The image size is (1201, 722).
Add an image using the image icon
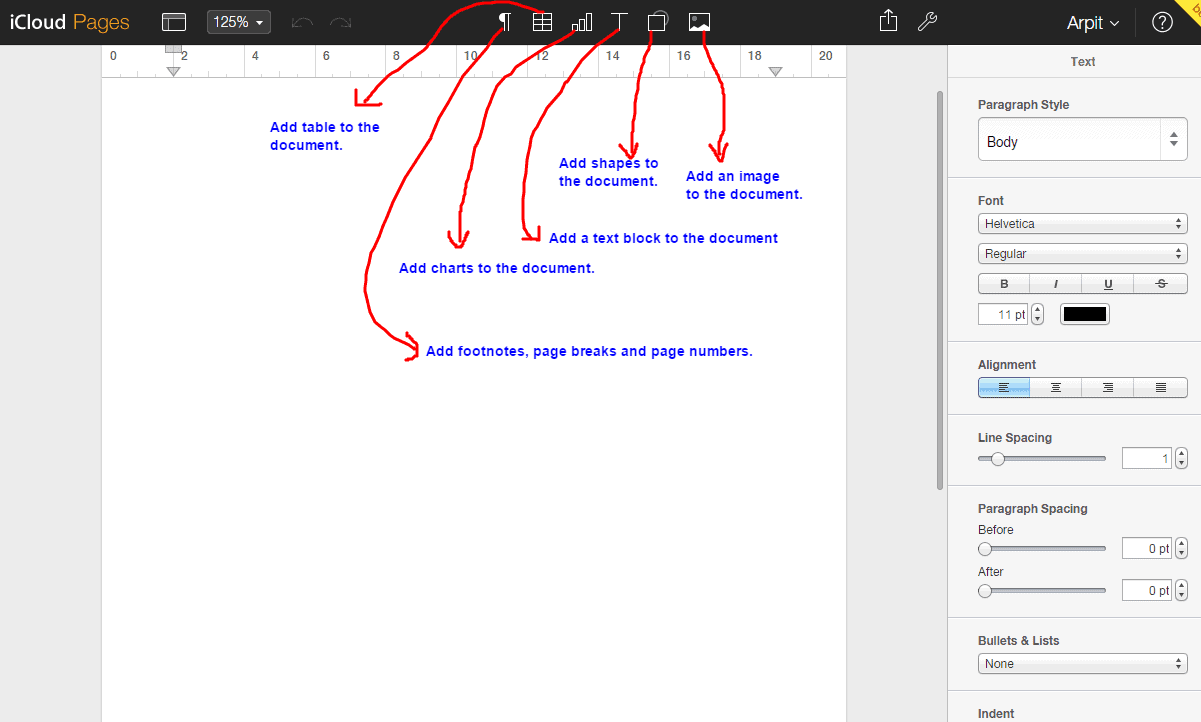pyautogui.click(x=698, y=21)
